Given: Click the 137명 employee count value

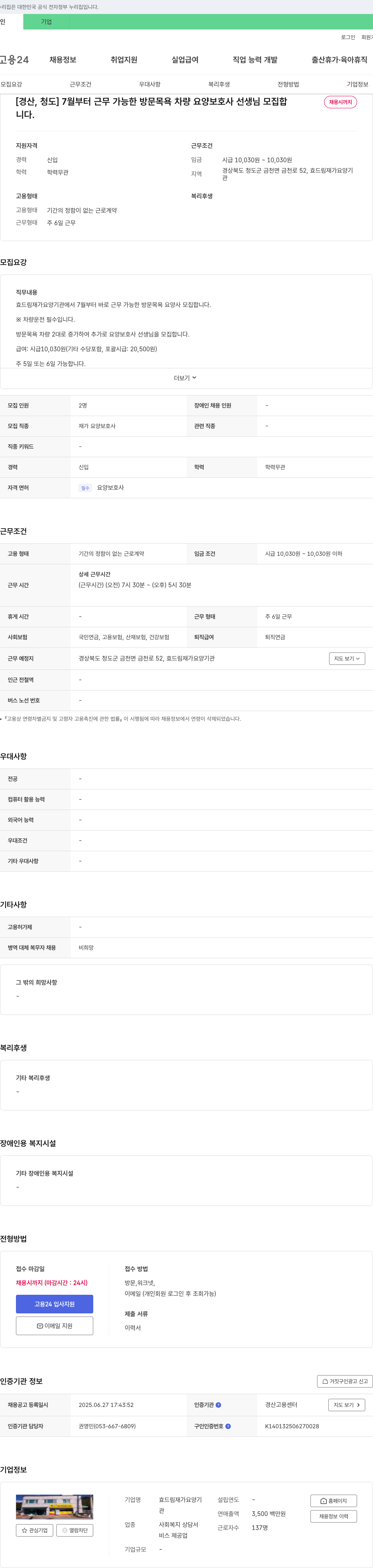Looking at the screenshot, I should 260,1528.
